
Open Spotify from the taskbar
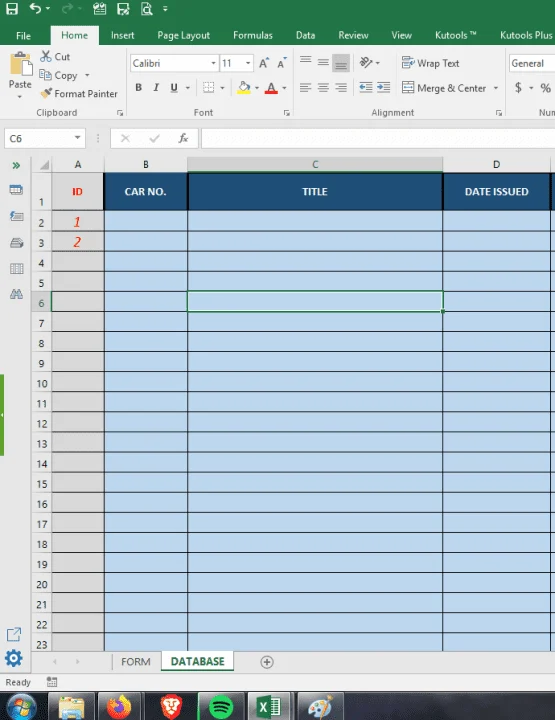(x=221, y=707)
